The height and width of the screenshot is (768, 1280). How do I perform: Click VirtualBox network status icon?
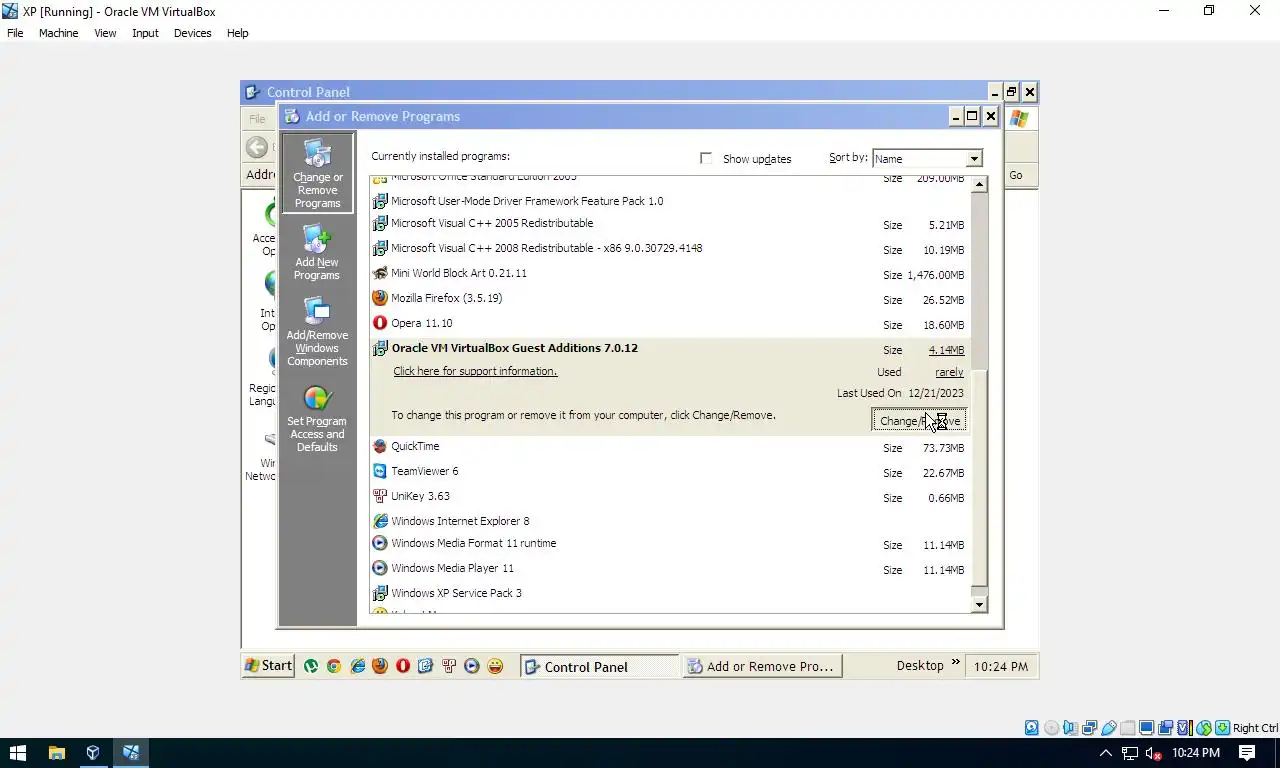click(1090, 728)
